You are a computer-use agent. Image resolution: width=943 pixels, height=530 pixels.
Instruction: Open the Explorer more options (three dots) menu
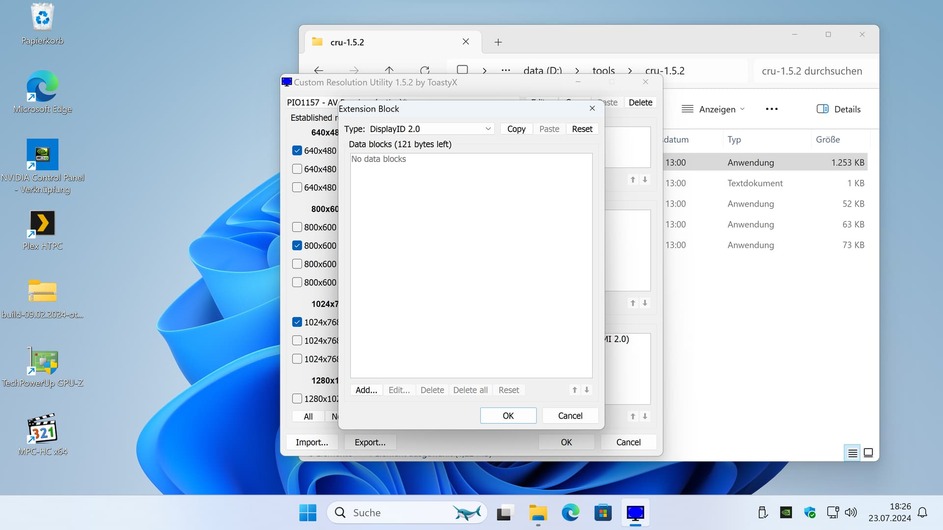point(771,109)
